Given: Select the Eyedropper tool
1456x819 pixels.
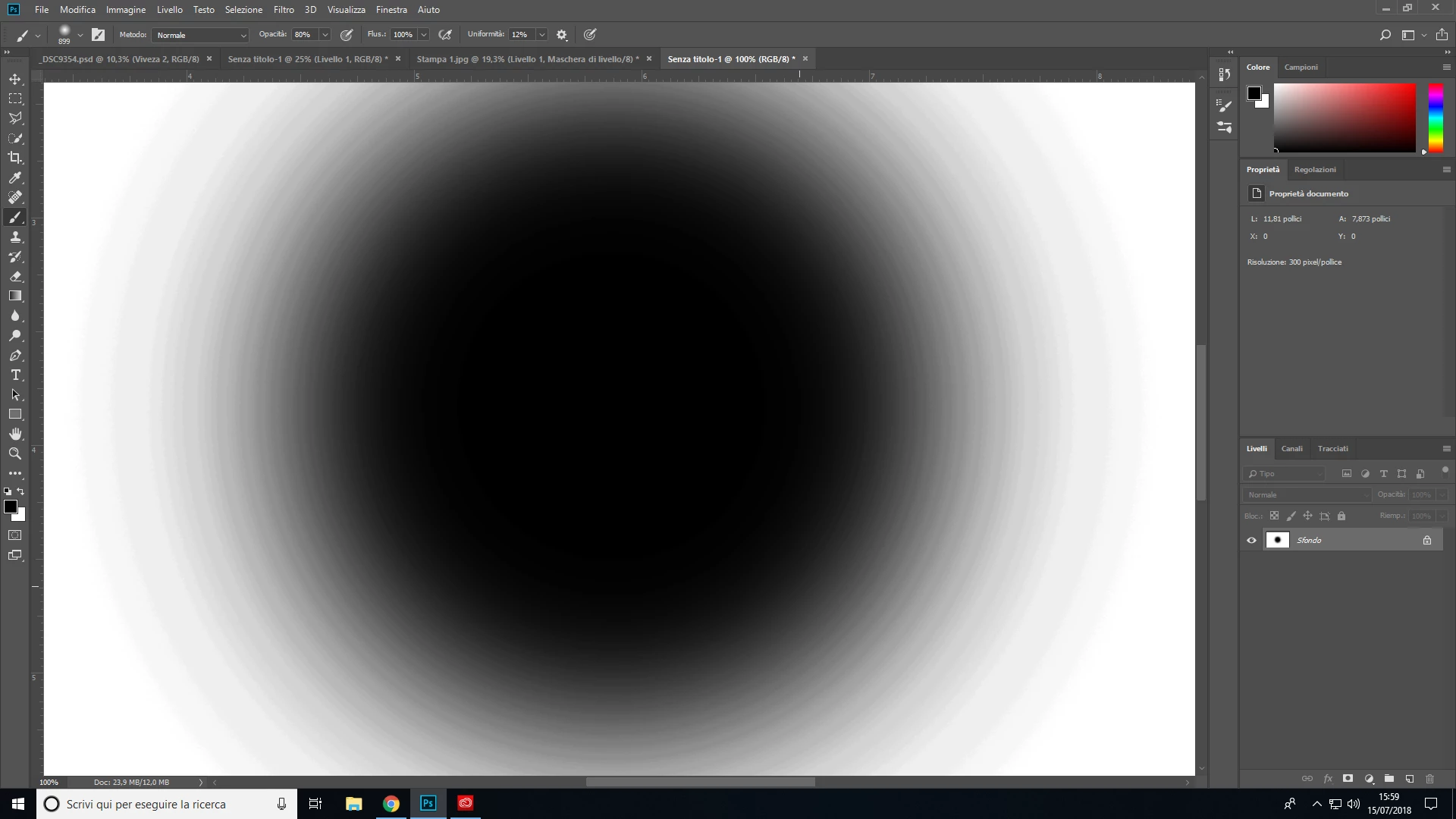Looking at the screenshot, I should [15, 177].
